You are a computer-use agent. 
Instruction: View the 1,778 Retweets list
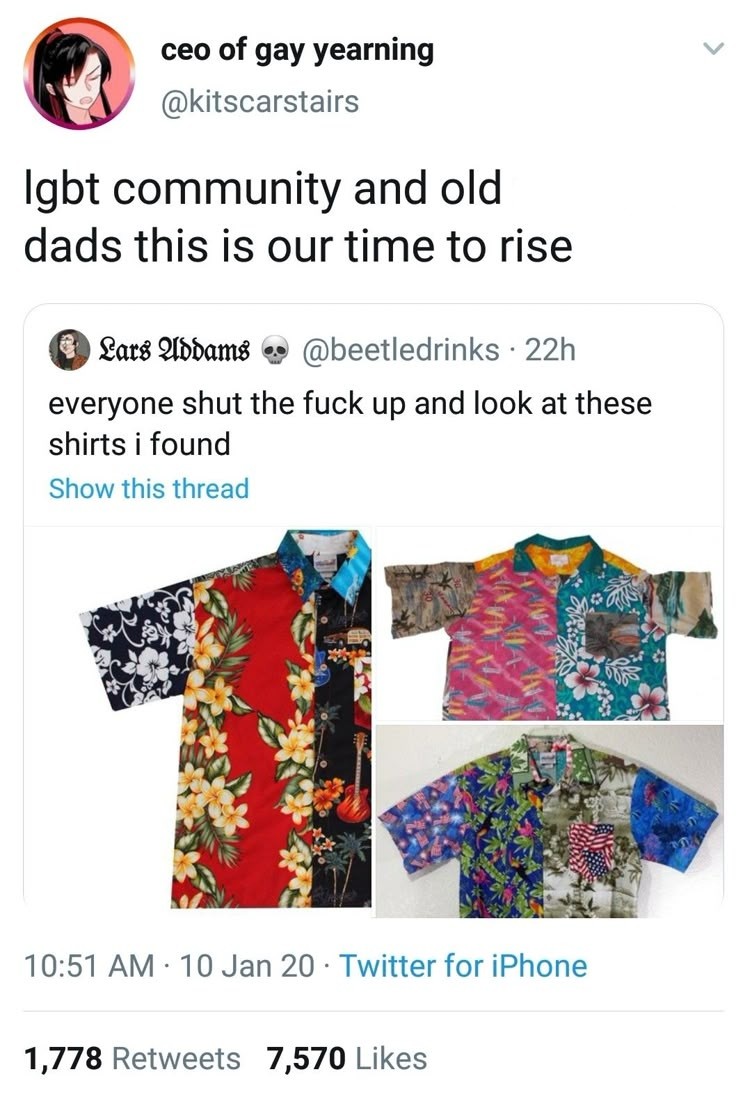click(132, 1058)
